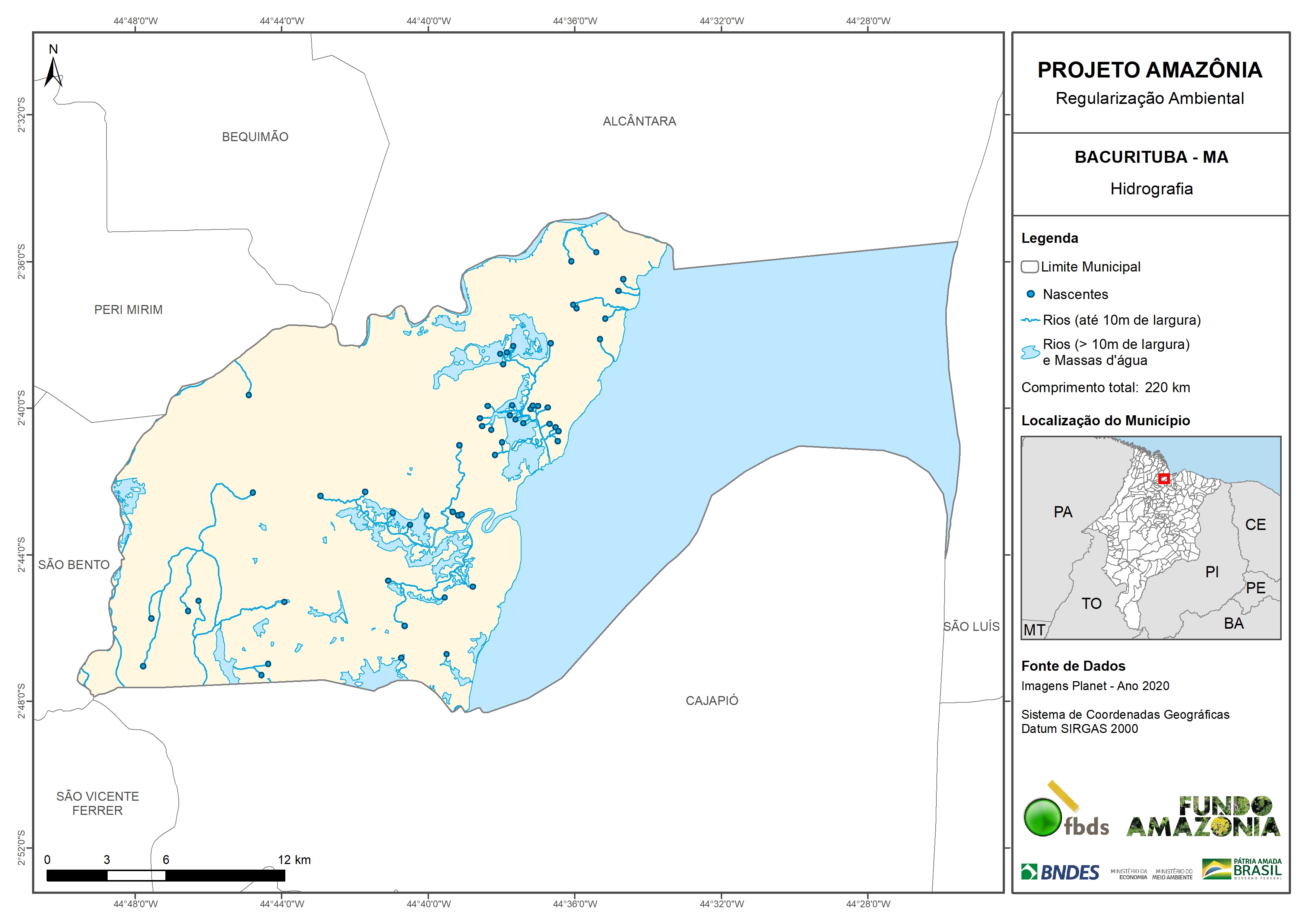
Task: Click the water mass legend color patch
Action: coord(1030,352)
